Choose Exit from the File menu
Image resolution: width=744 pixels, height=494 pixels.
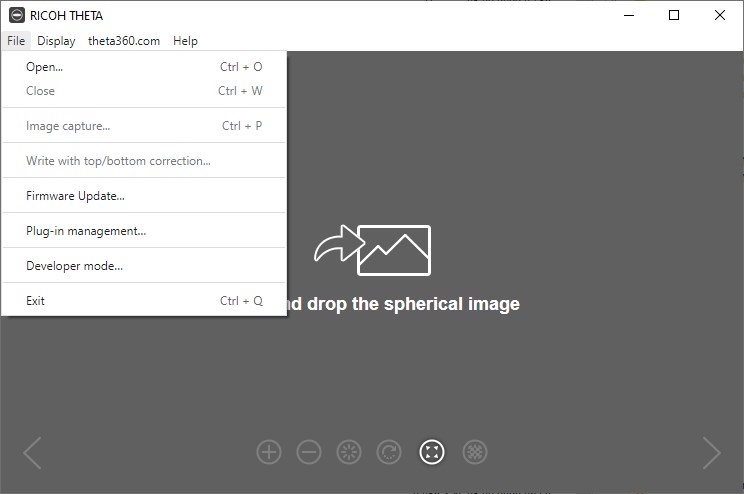[36, 301]
